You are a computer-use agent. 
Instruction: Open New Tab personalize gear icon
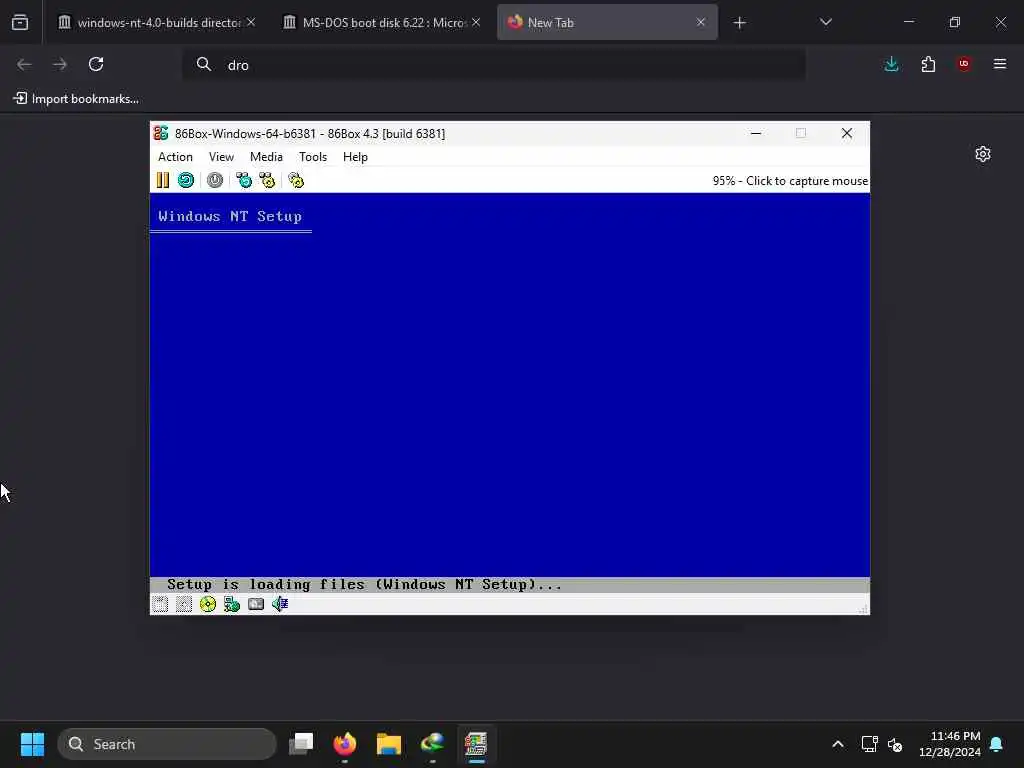[983, 154]
